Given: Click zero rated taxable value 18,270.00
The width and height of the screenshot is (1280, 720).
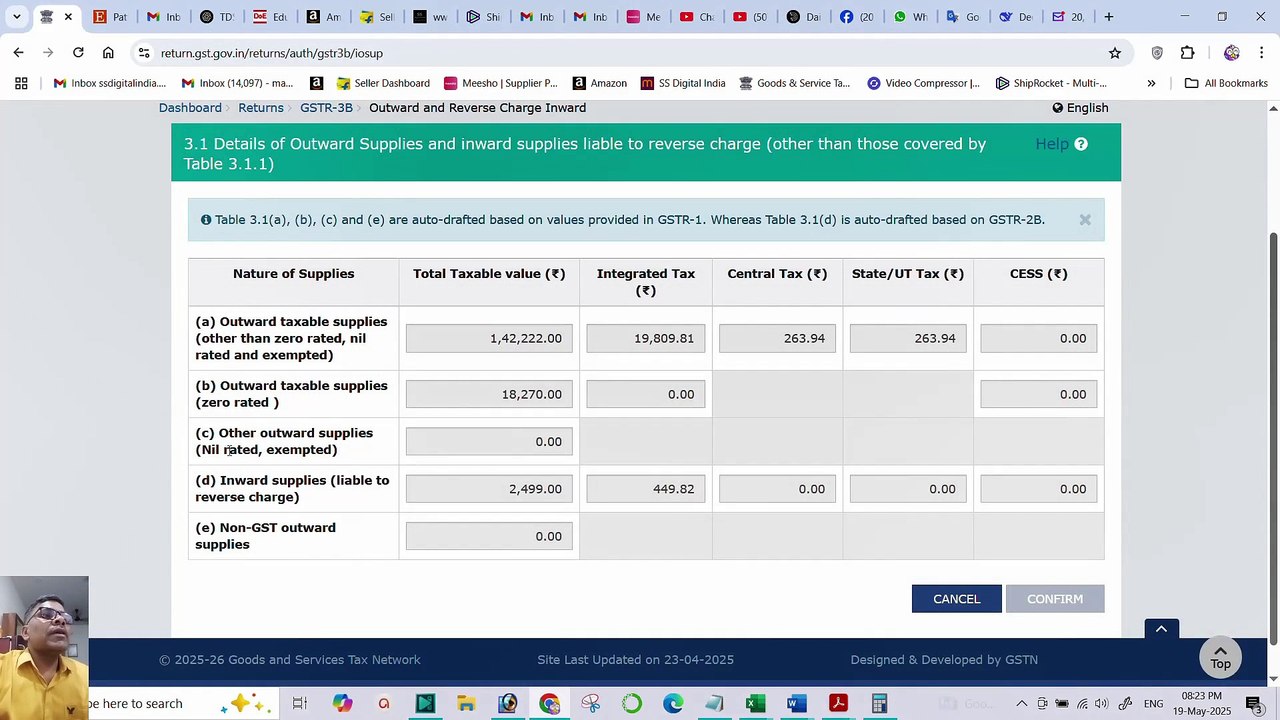Looking at the screenshot, I should pos(489,394).
